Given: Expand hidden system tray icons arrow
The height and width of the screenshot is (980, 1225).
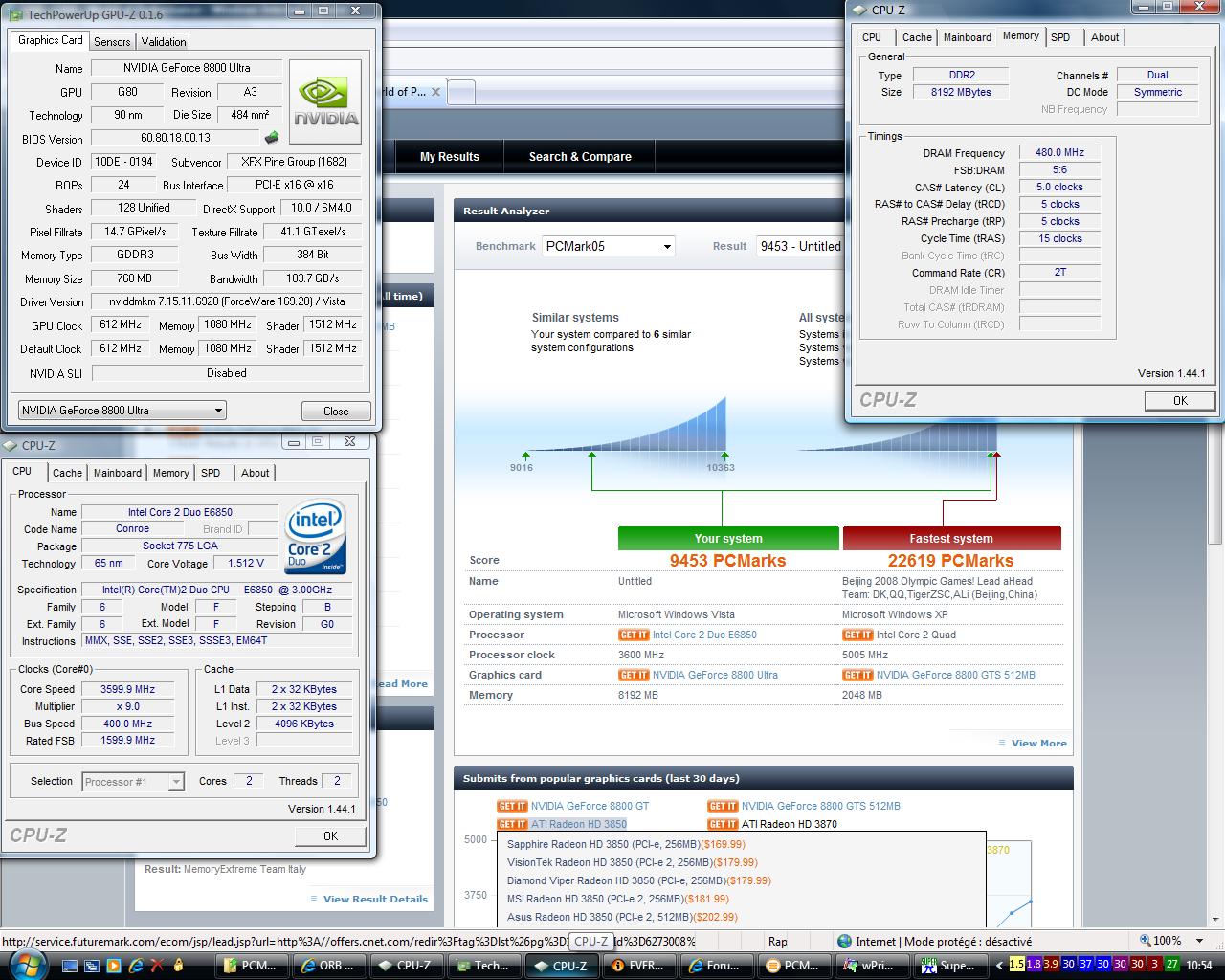Looking at the screenshot, I should coord(1000,966).
